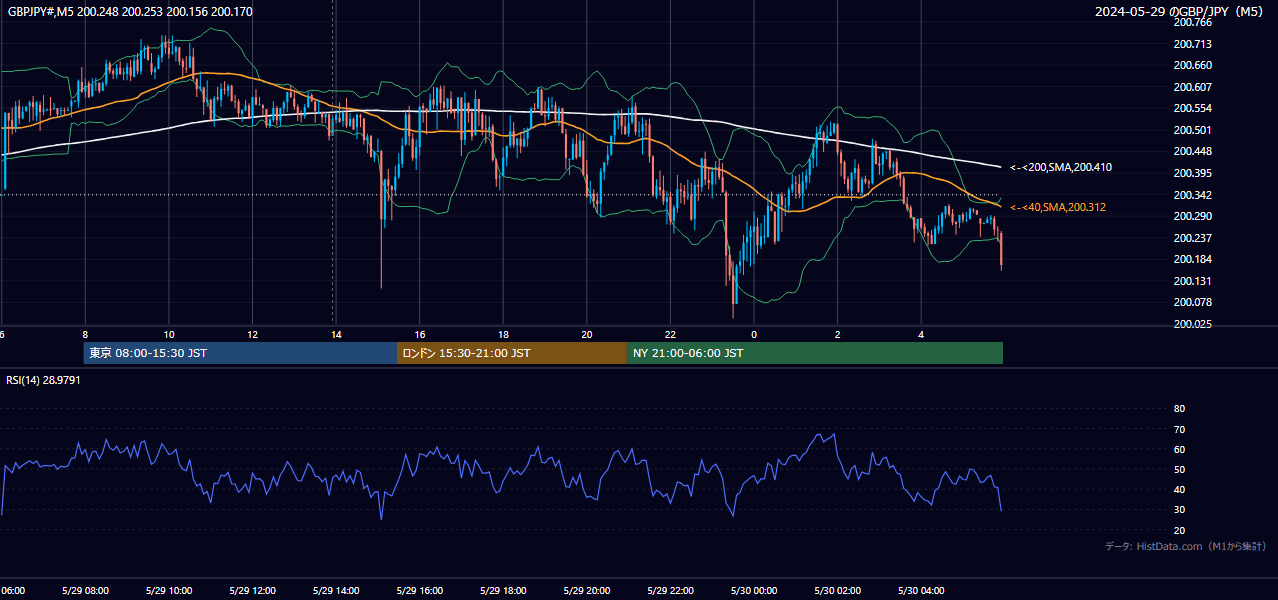Select the 40 SMA 200.312 label
This screenshot has height=600, width=1278.
[1057, 207]
